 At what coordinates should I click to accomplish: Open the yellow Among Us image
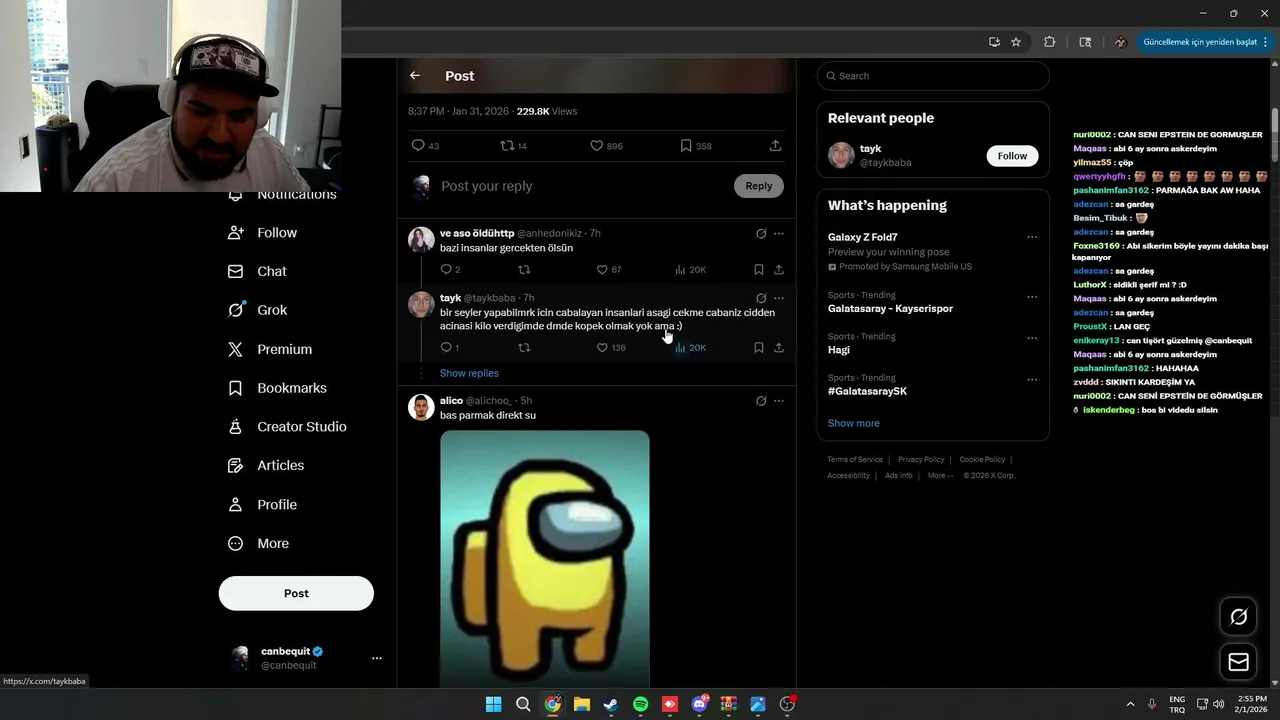coord(545,558)
